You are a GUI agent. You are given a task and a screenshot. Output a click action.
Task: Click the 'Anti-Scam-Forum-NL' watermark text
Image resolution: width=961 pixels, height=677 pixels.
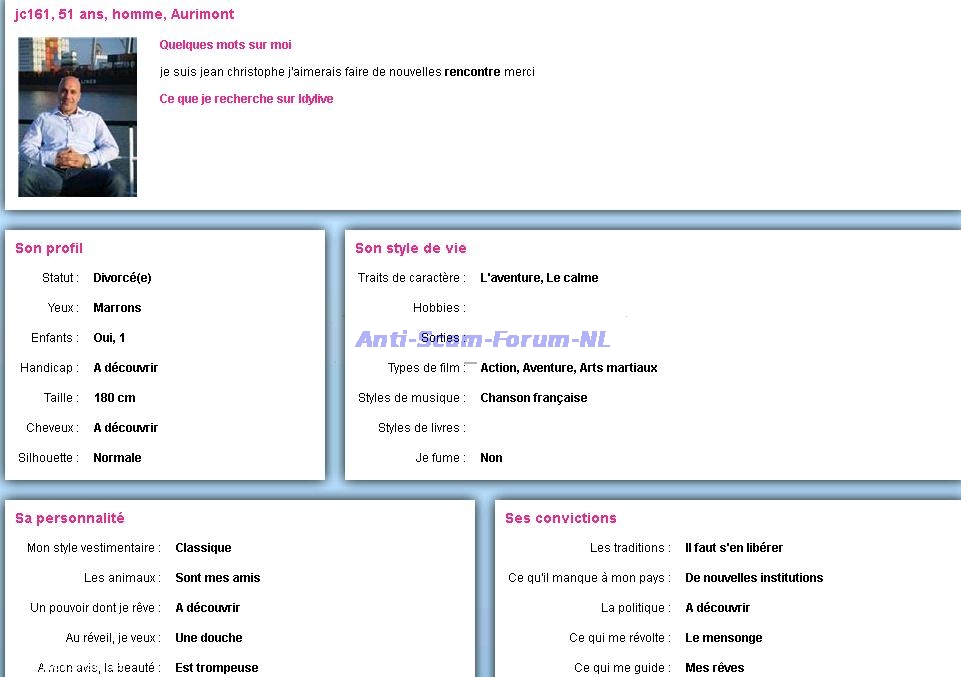pos(483,340)
